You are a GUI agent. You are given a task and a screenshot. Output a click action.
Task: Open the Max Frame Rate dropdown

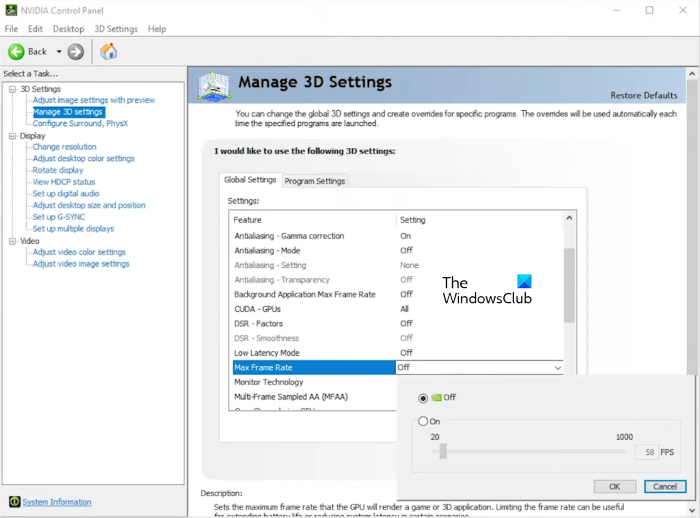tap(557, 368)
